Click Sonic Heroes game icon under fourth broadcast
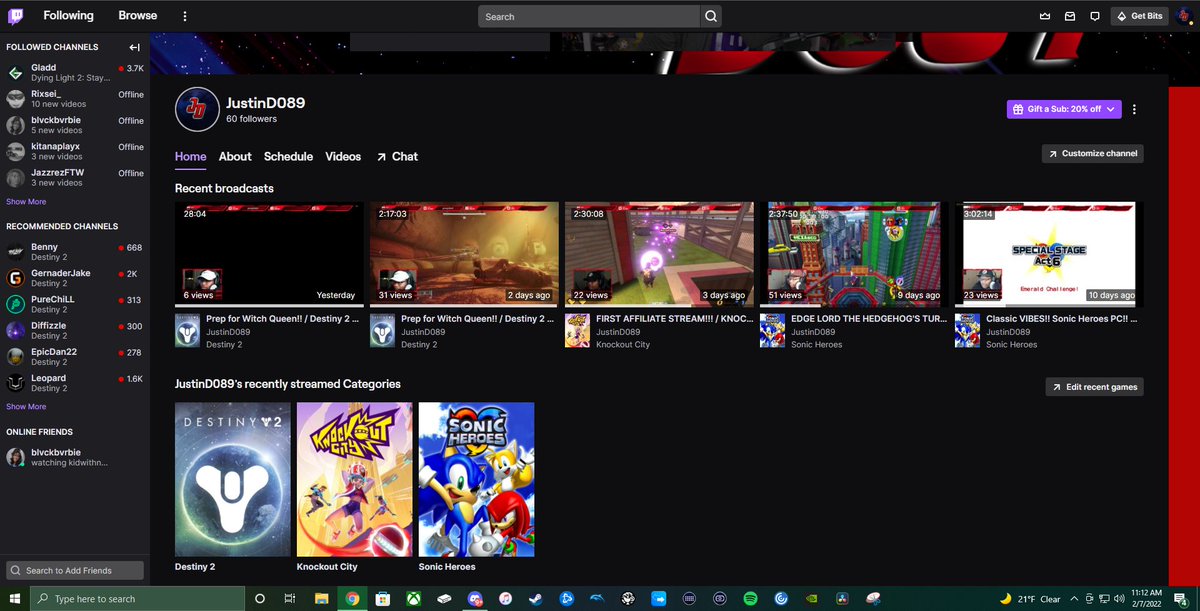 pyautogui.click(x=772, y=331)
